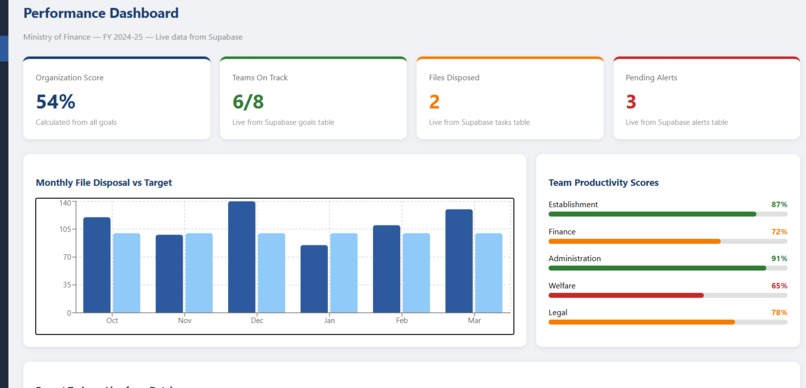The height and width of the screenshot is (388, 806).
Task: Select the light blue Nov target bar
Action: (199, 273)
